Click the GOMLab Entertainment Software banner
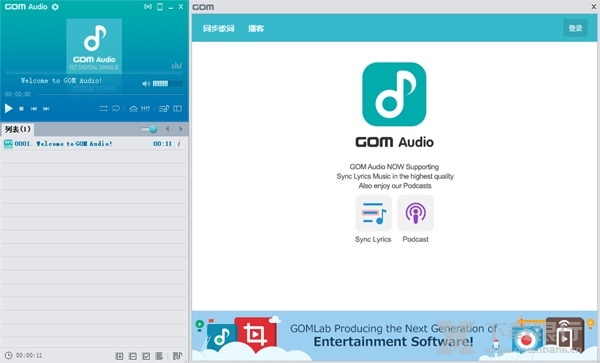Screen dimensions: 600x363 394,336
